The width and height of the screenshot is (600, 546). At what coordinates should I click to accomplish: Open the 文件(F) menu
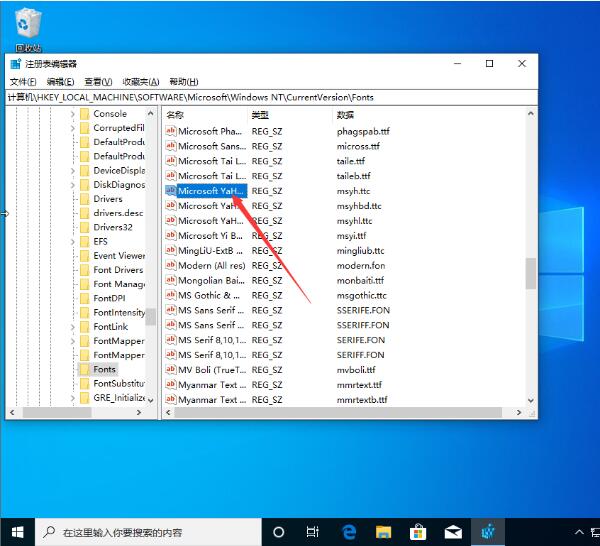(23, 82)
